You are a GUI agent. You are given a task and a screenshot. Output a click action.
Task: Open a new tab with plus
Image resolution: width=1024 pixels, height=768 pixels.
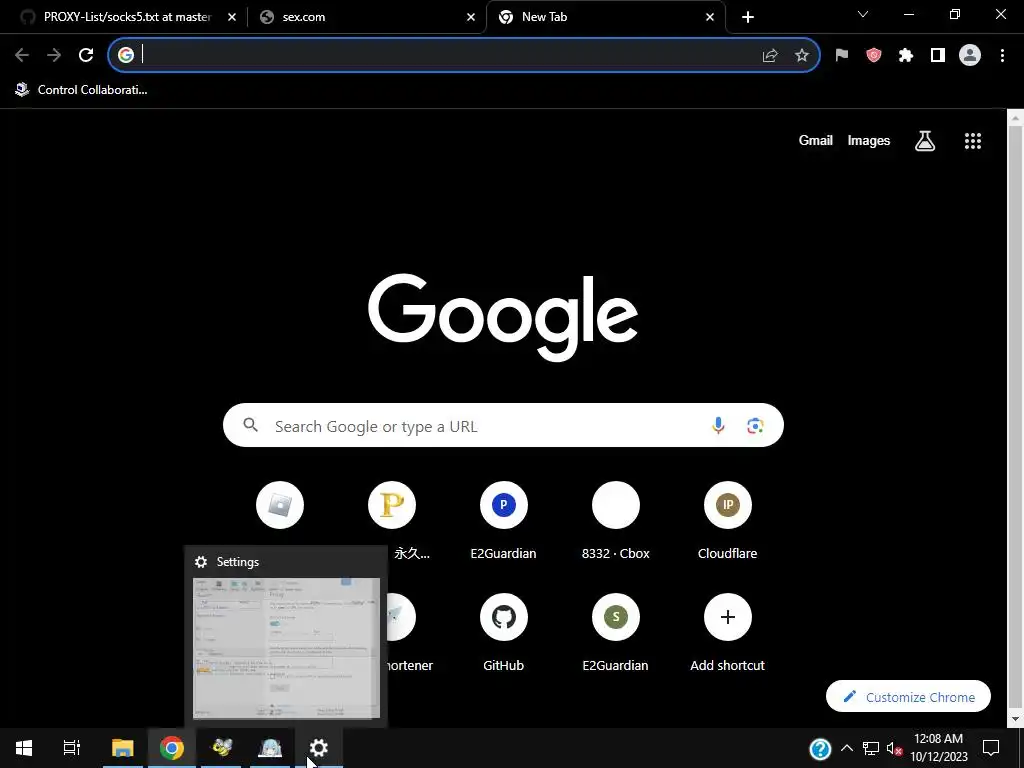coord(748,17)
